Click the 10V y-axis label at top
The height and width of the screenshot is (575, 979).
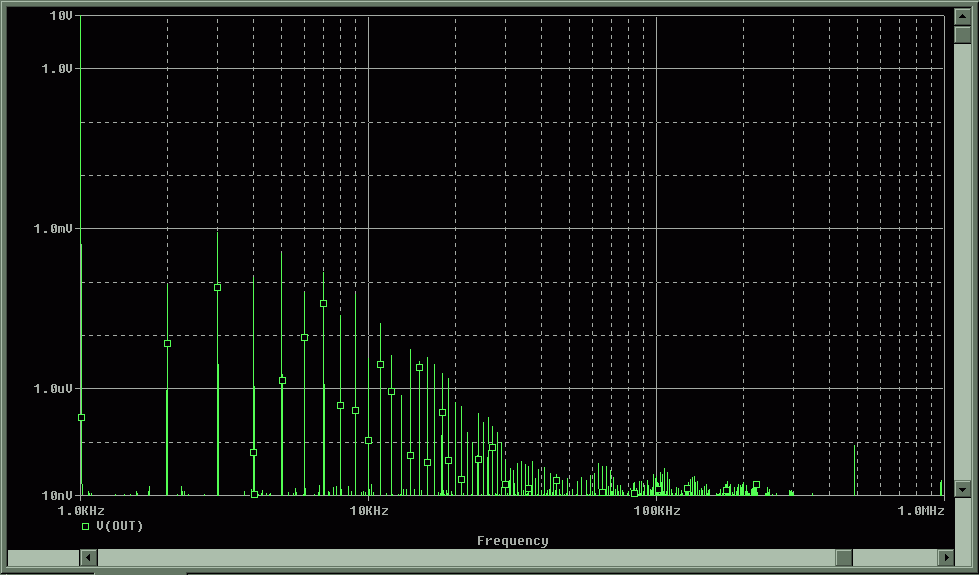pos(61,16)
